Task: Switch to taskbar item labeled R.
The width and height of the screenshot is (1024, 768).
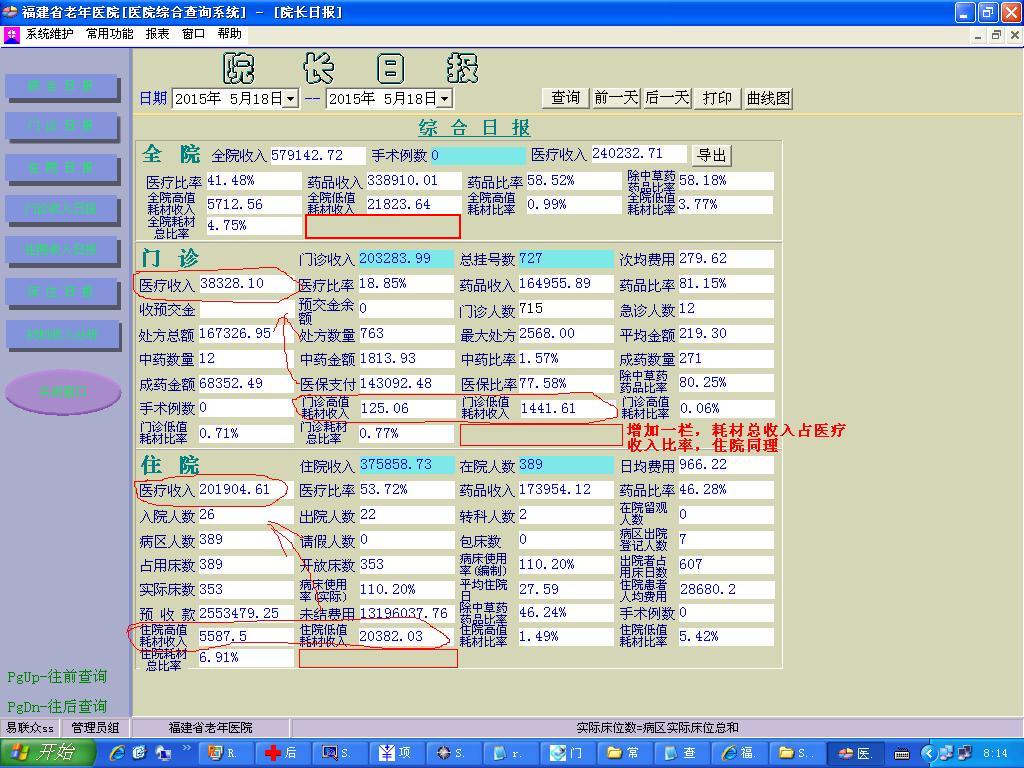Action: 225,753
